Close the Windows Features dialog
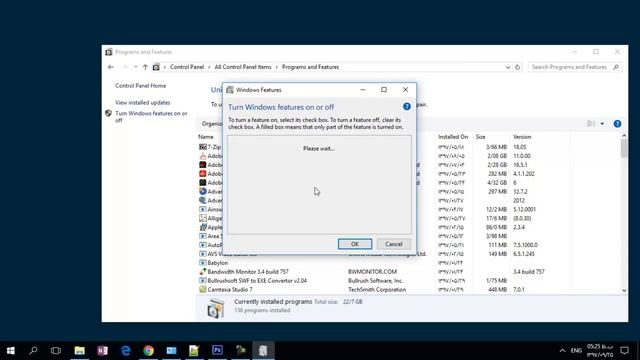640x360 pixels. pyautogui.click(x=405, y=90)
